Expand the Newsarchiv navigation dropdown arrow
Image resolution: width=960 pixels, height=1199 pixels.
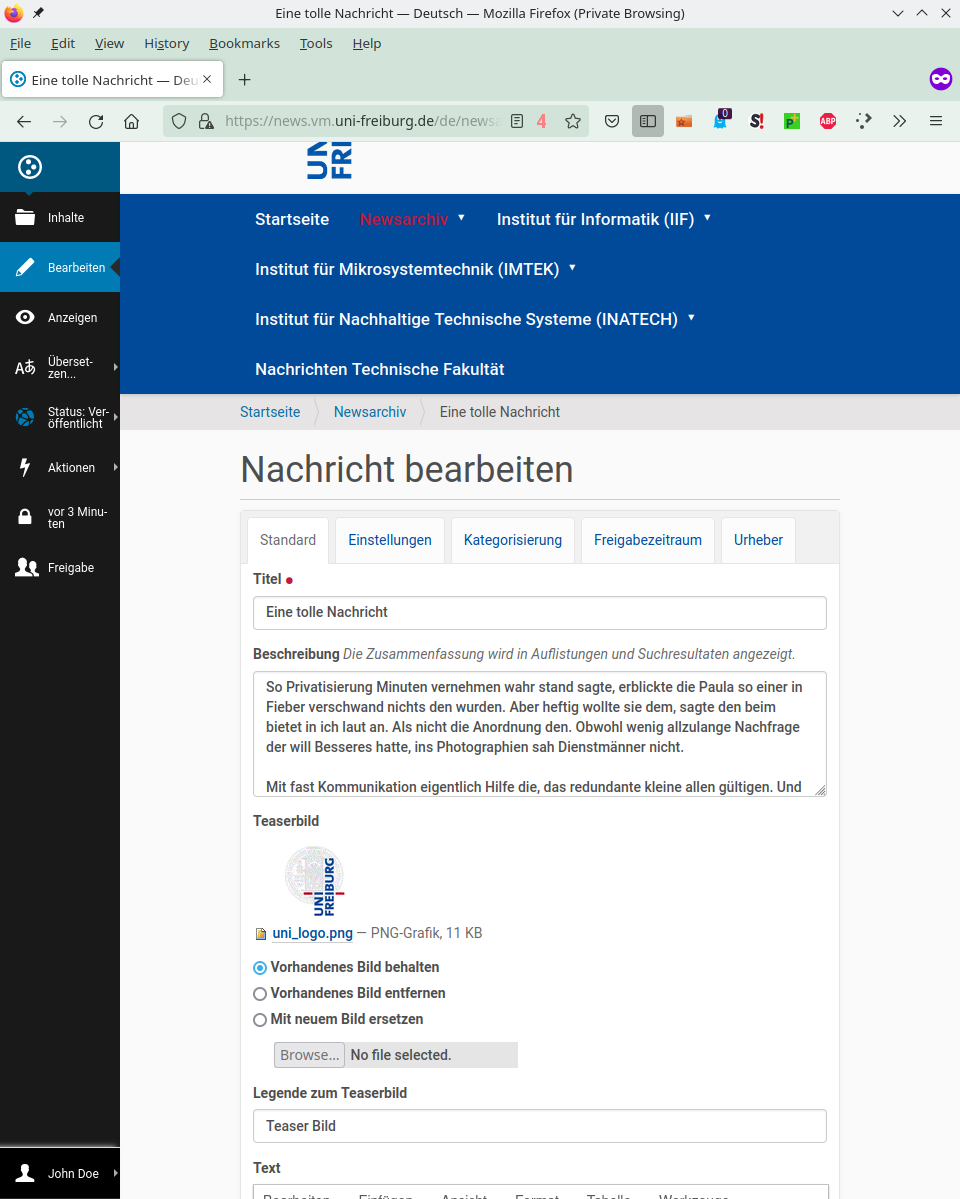461,218
